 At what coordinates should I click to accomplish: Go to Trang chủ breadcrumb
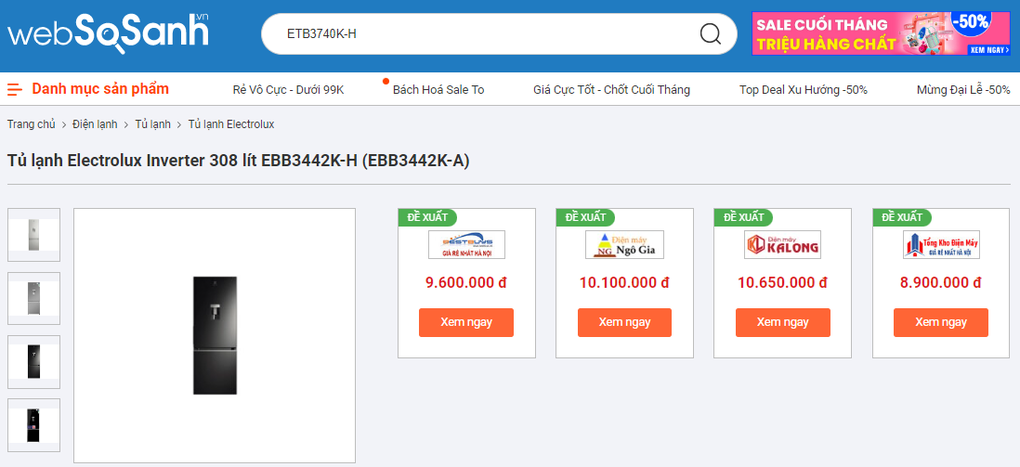31,124
